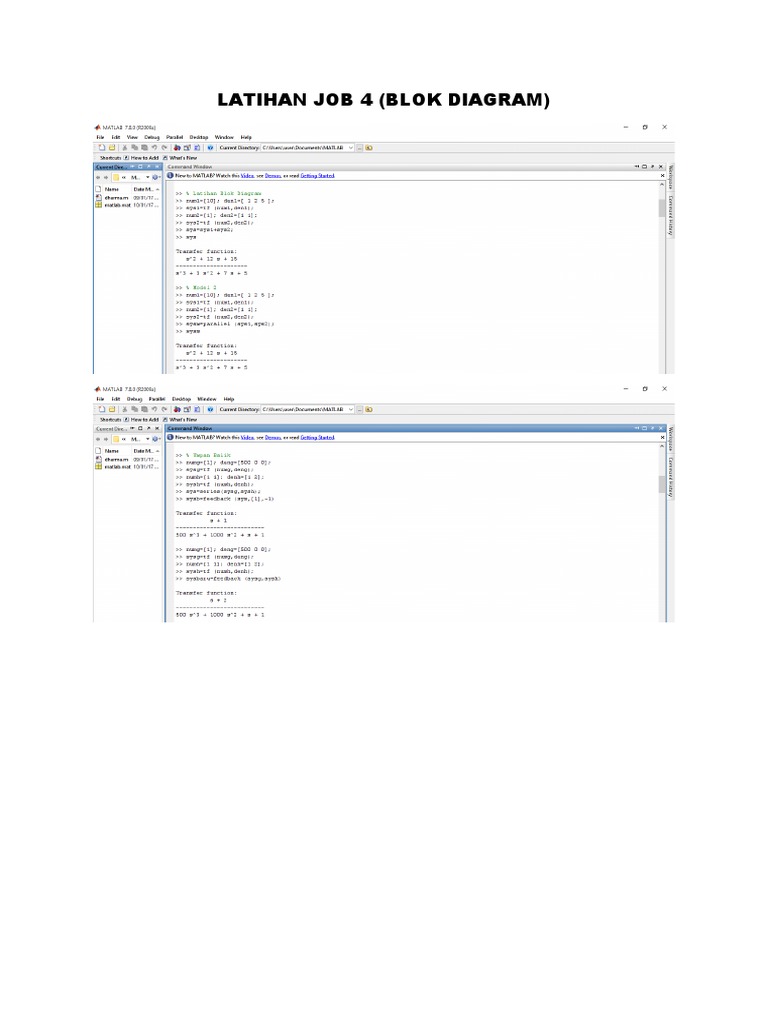
Task: Click back arrow in Latihan Blok Diagram window directory panel
Action: coord(98,178)
